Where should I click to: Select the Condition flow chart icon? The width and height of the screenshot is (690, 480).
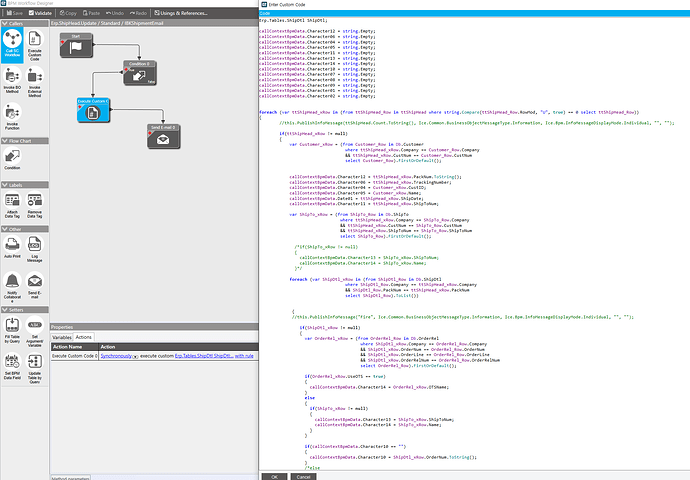tap(12, 159)
